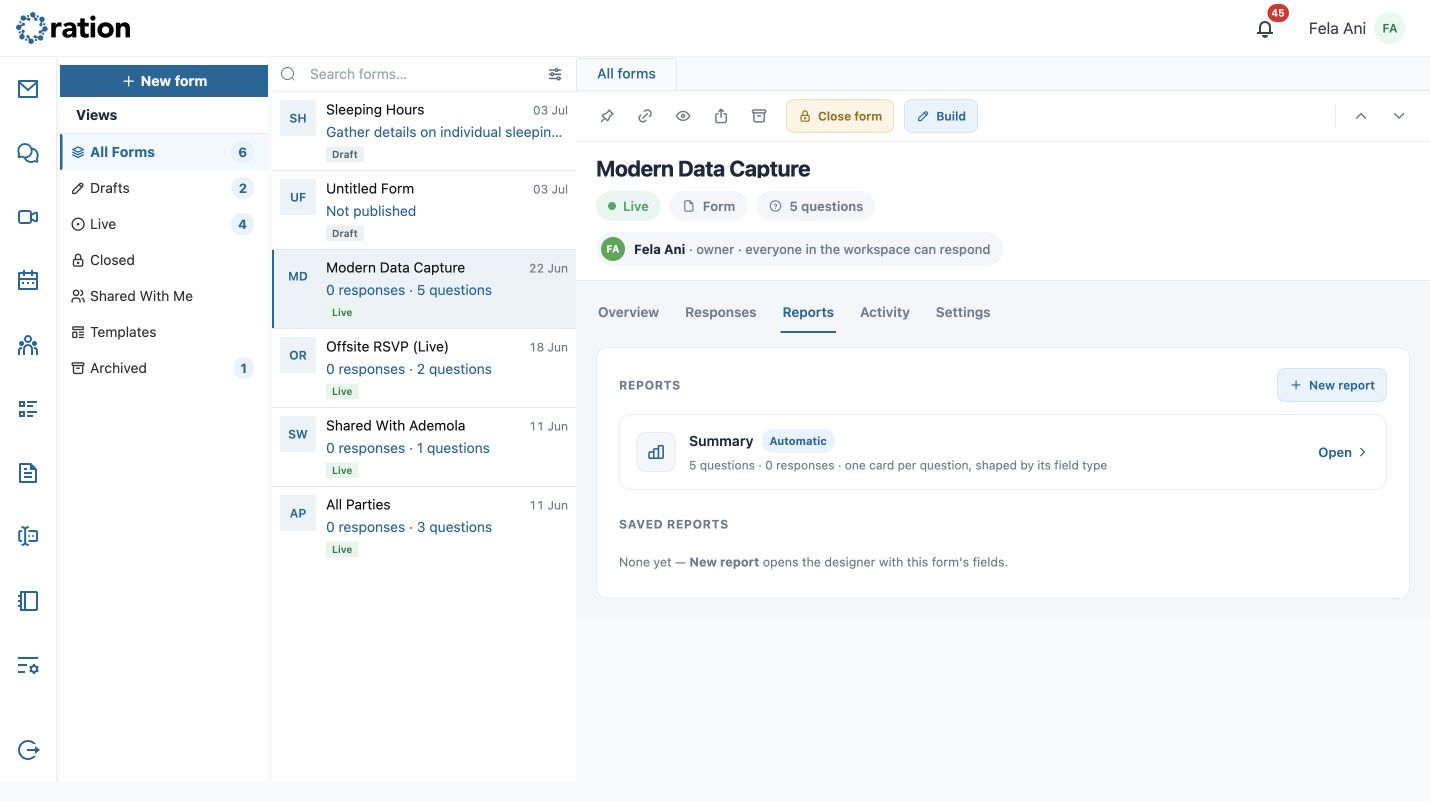Click the Fela Ani name in header
The image size is (1430, 801).
(x=1337, y=29)
